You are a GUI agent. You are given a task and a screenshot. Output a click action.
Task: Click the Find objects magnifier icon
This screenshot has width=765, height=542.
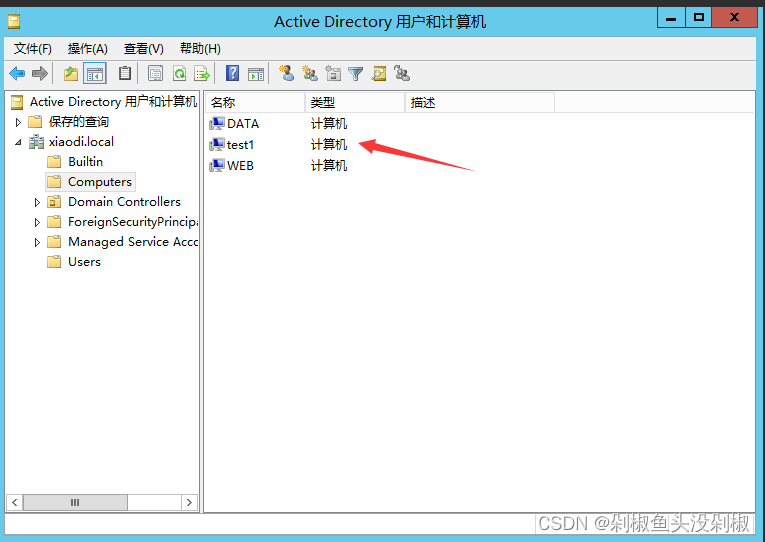coord(379,74)
